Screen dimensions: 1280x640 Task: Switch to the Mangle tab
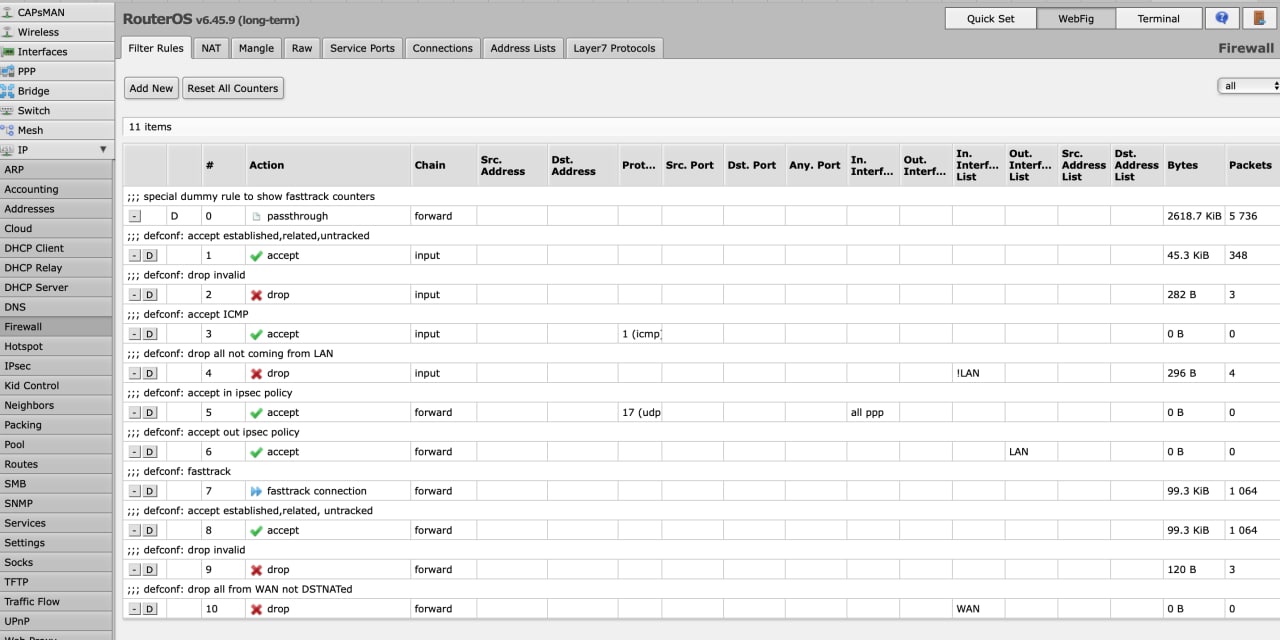[256, 48]
